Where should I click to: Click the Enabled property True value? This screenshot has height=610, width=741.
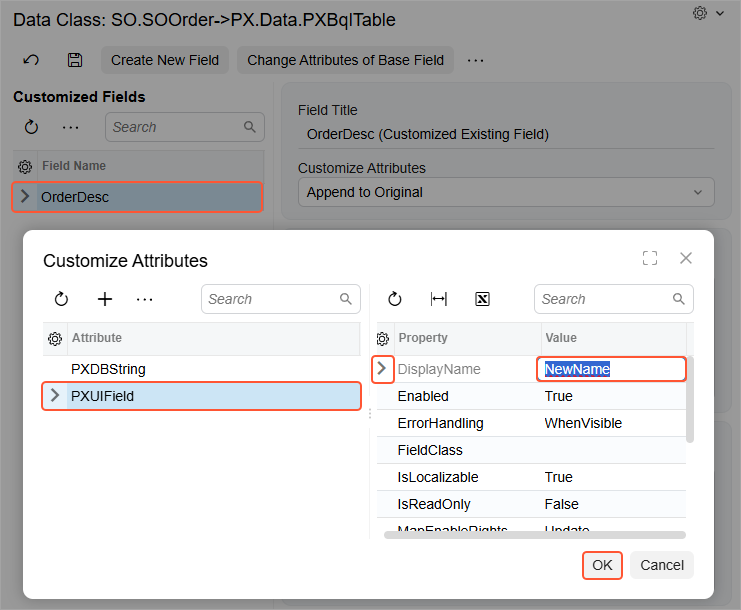[x=559, y=396]
